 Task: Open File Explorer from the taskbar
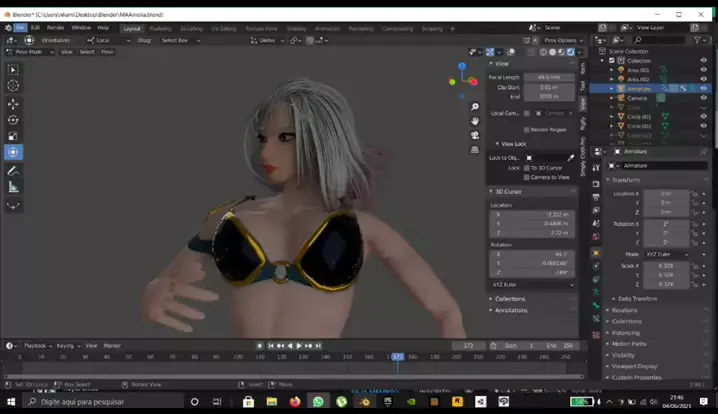tap(272, 402)
